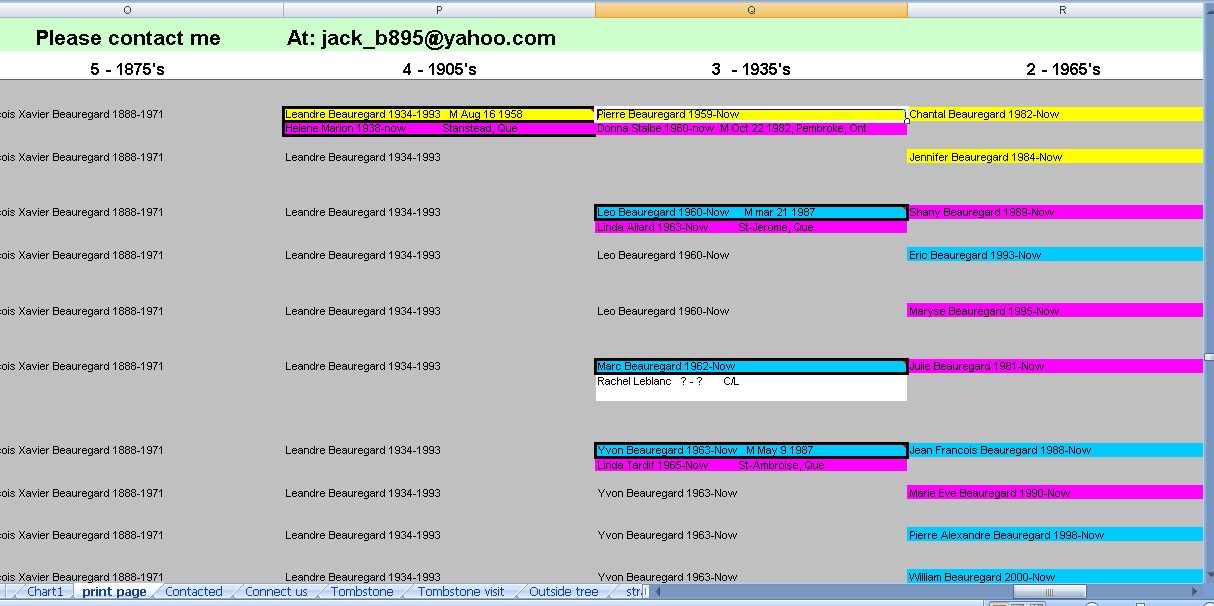This screenshot has height=606, width=1214.
Task: Select the blue Eric Beauregard 1993-Now cell
Action: [x=1055, y=255]
